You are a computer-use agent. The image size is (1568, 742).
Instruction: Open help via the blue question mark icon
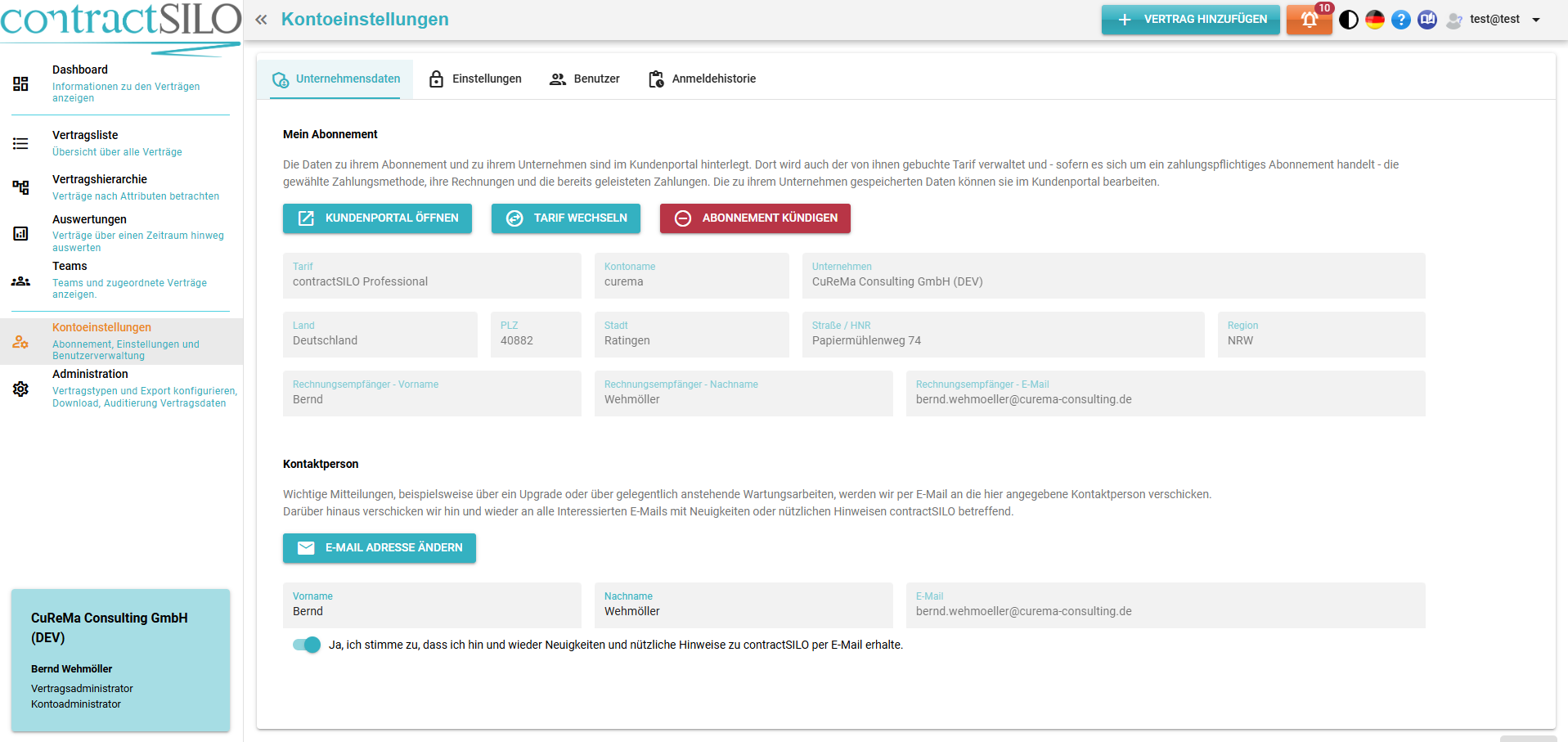click(1401, 20)
